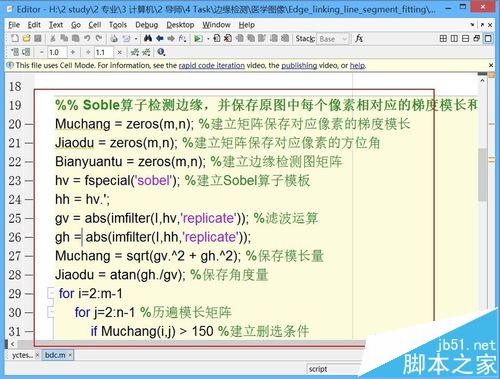Show cell mode information icon
The width and height of the screenshot is (500, 379).
(161, 52)
